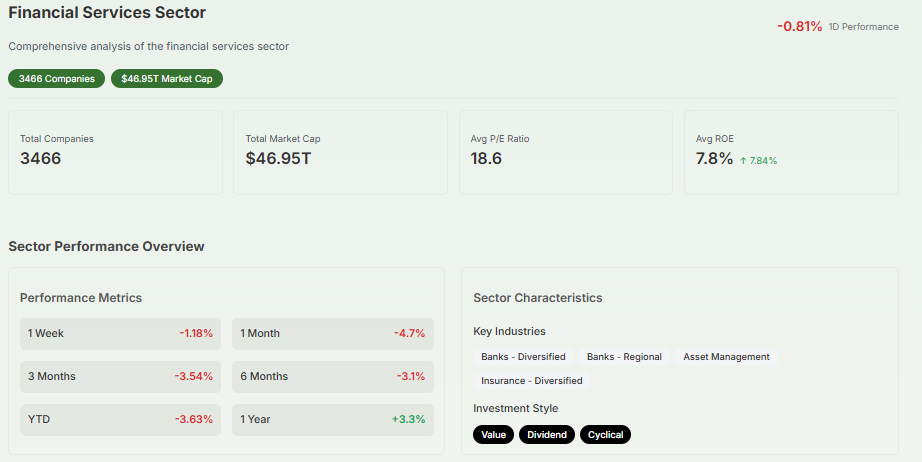Open the Asset Management industry tag

[x=726, y=357]
